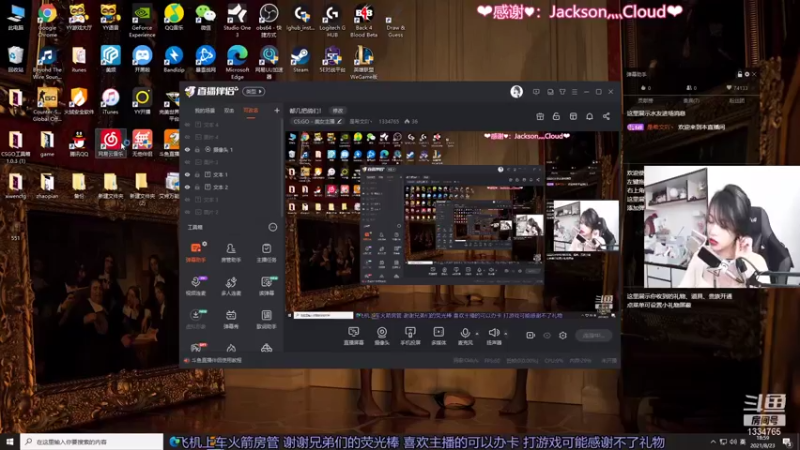Expand microphone options arrow
The width and height of the screenshot is (800, 450).
pos(477,334)
